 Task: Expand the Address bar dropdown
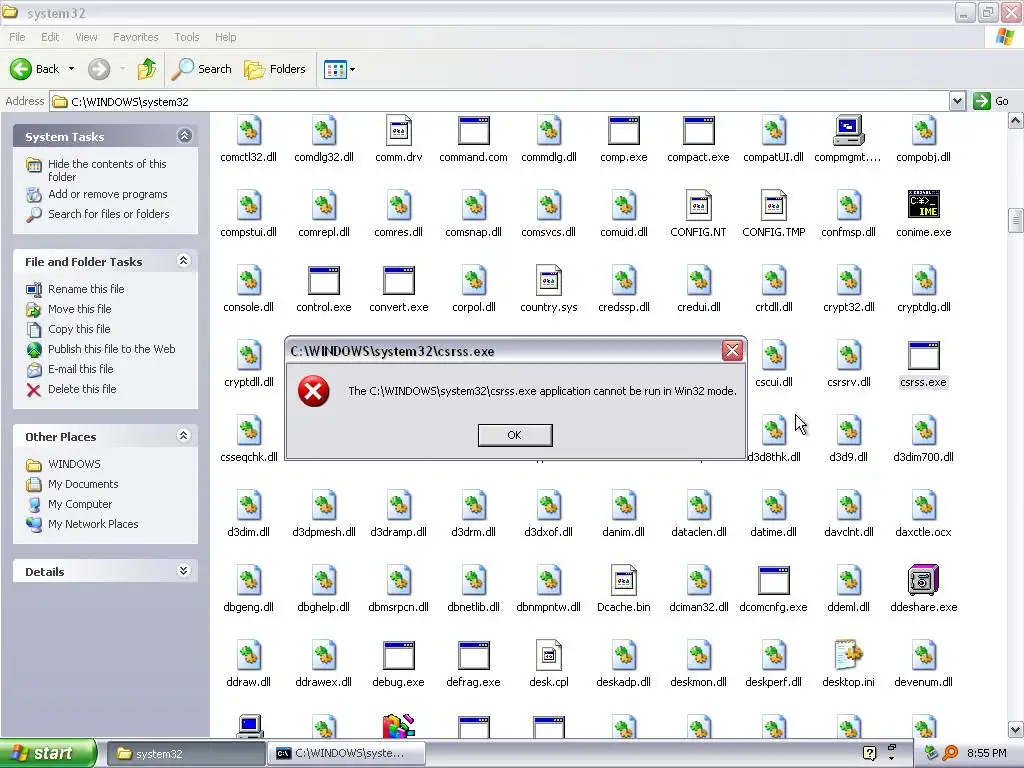957,101
